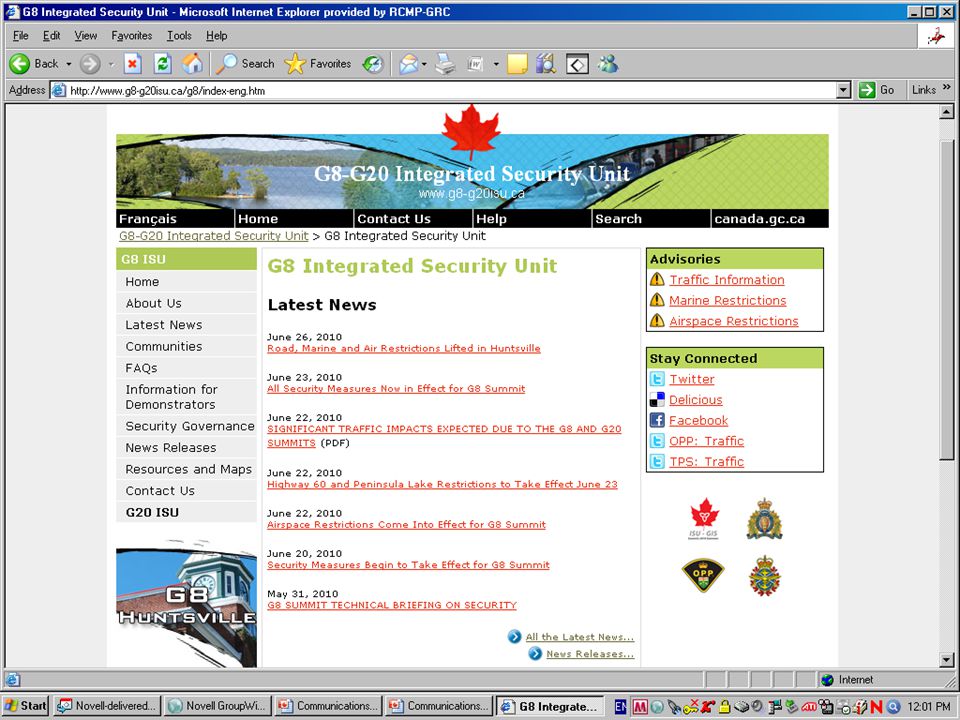This screenshot has width=960, height=720.
Task: Open Airspace Restrictions advisory link
Action: click(x=733, y=321)
